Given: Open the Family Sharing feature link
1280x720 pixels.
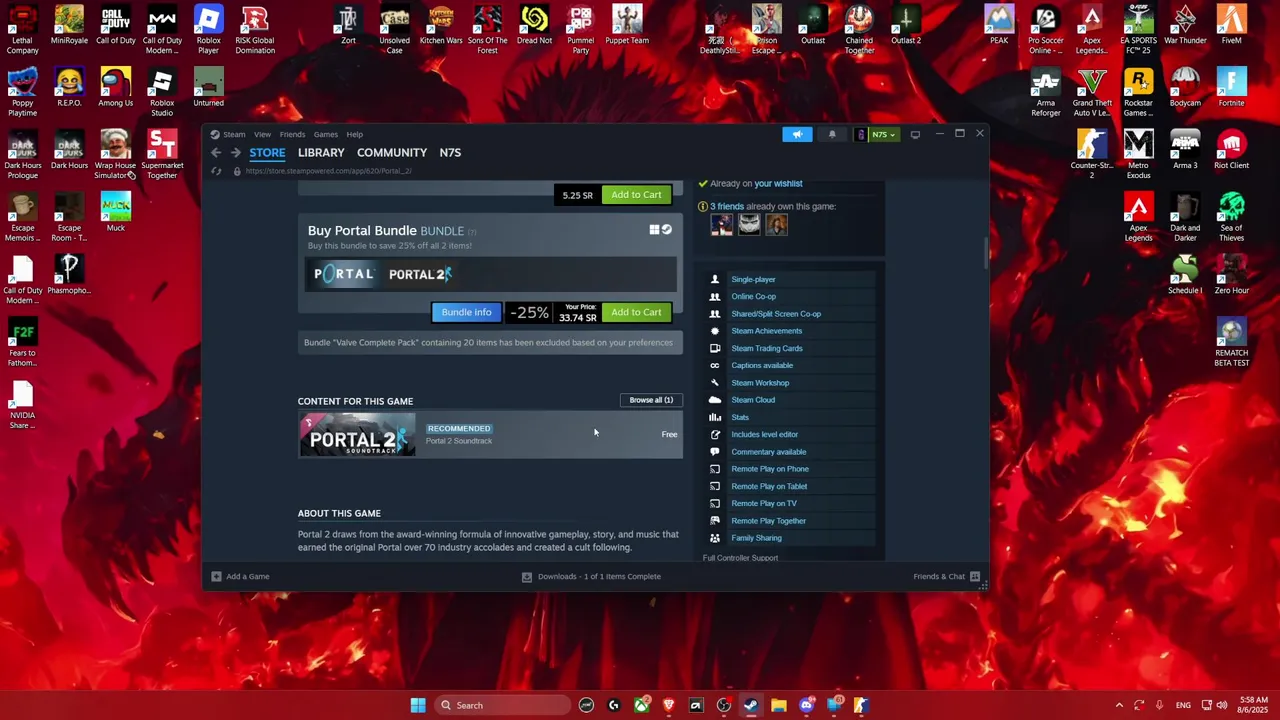Looking at the screenshot, I should tap(756, 538).
